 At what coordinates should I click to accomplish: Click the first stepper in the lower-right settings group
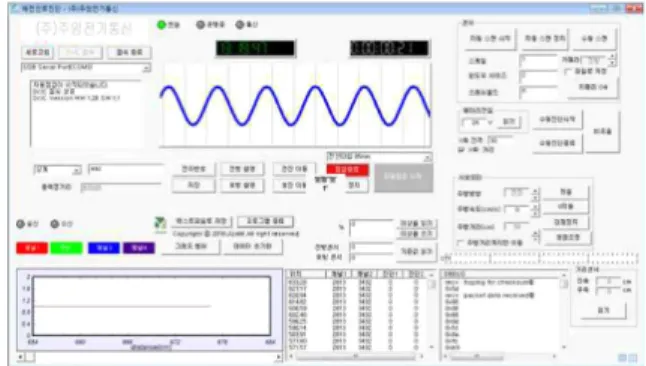(535, 193)
